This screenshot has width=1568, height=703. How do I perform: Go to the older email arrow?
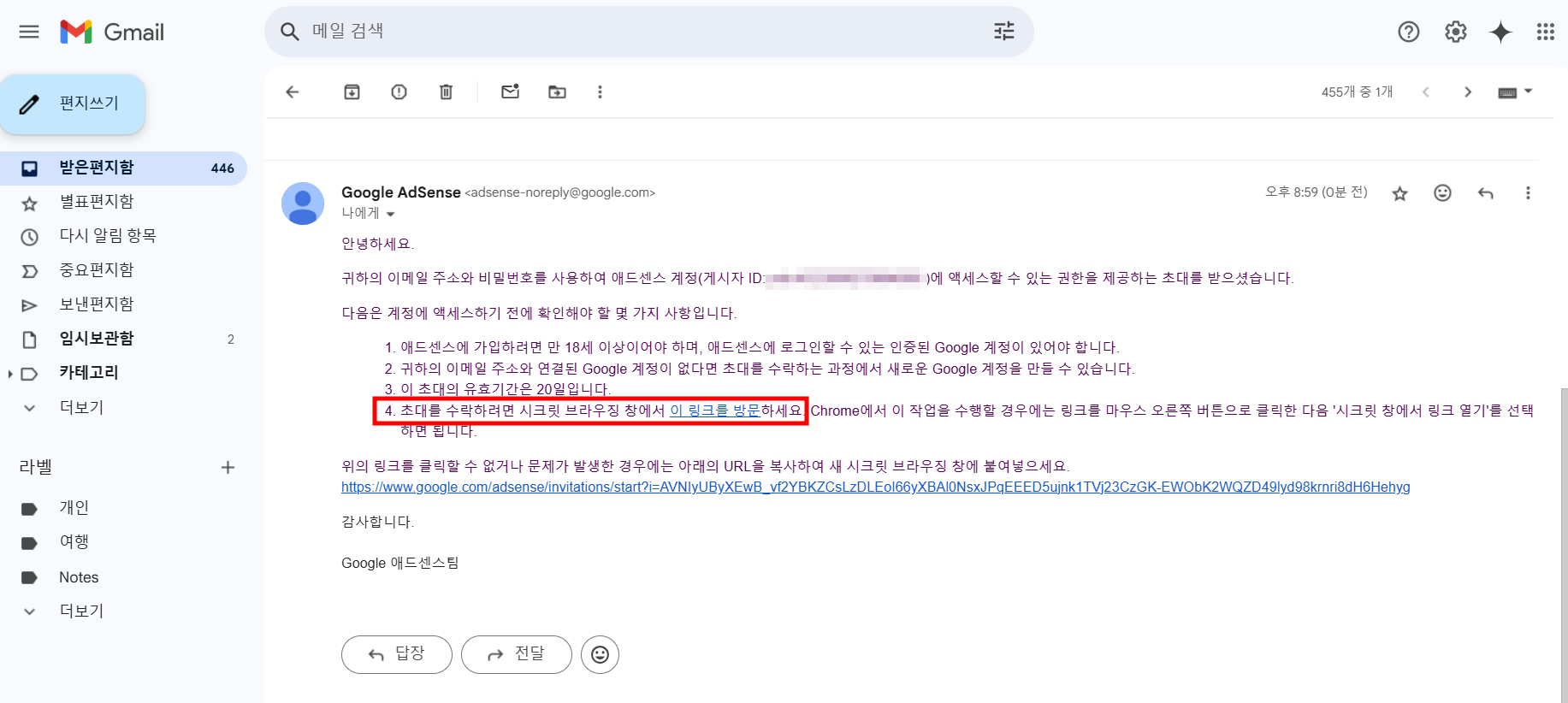[x=1468, y=92]
